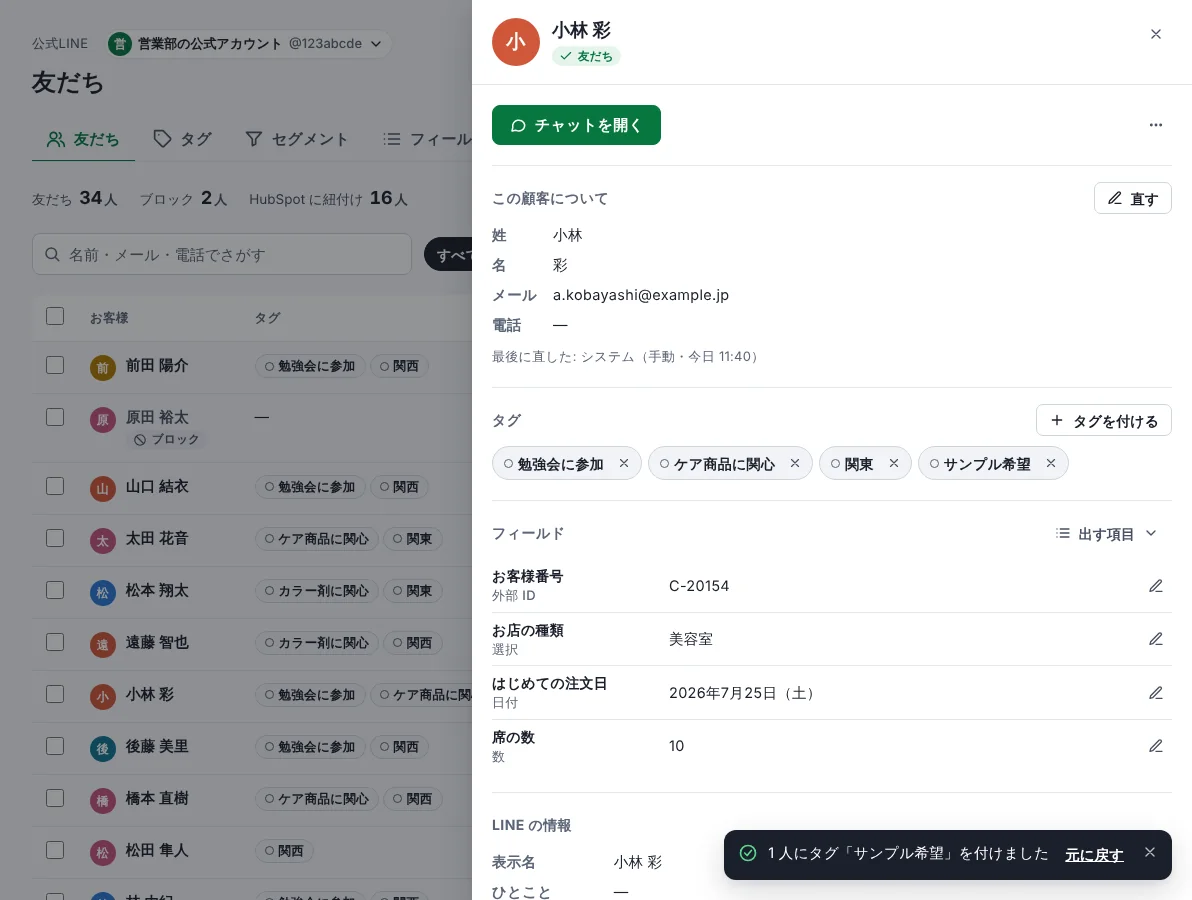Remove the サンプル希望 tag

tap(1051, 463)
